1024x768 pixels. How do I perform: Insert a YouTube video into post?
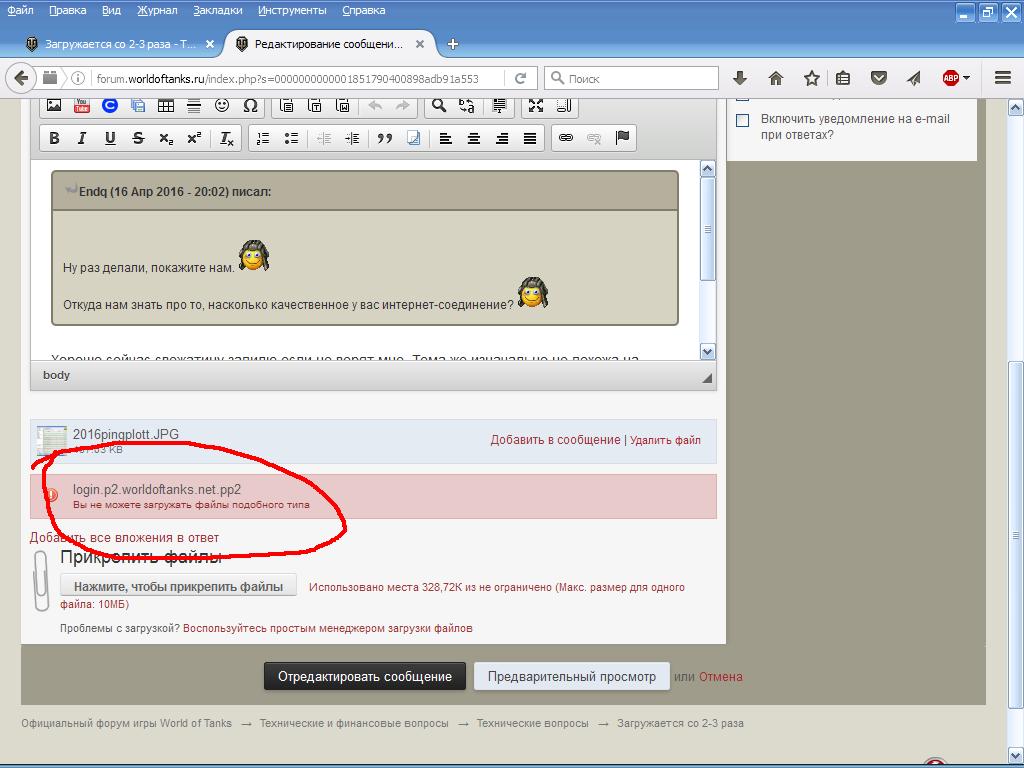click(x=81, y=105)
